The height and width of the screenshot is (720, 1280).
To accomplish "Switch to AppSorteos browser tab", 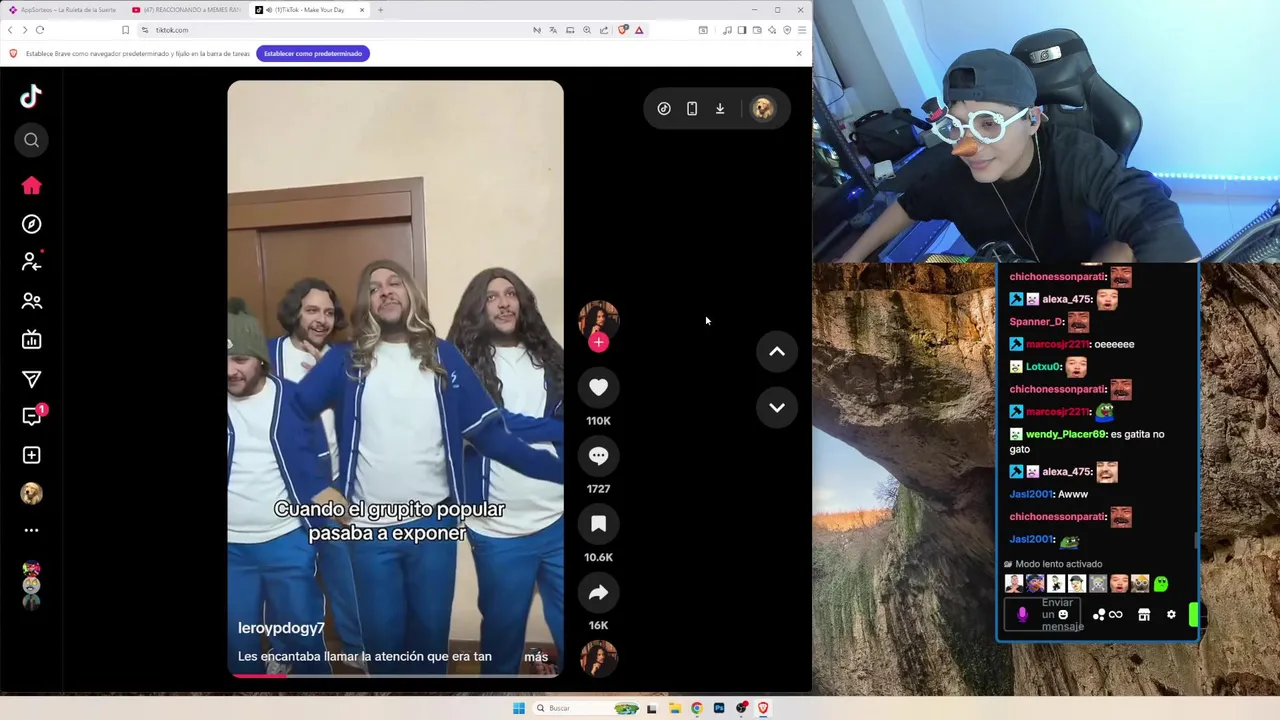I will click(x=63, y=10).
